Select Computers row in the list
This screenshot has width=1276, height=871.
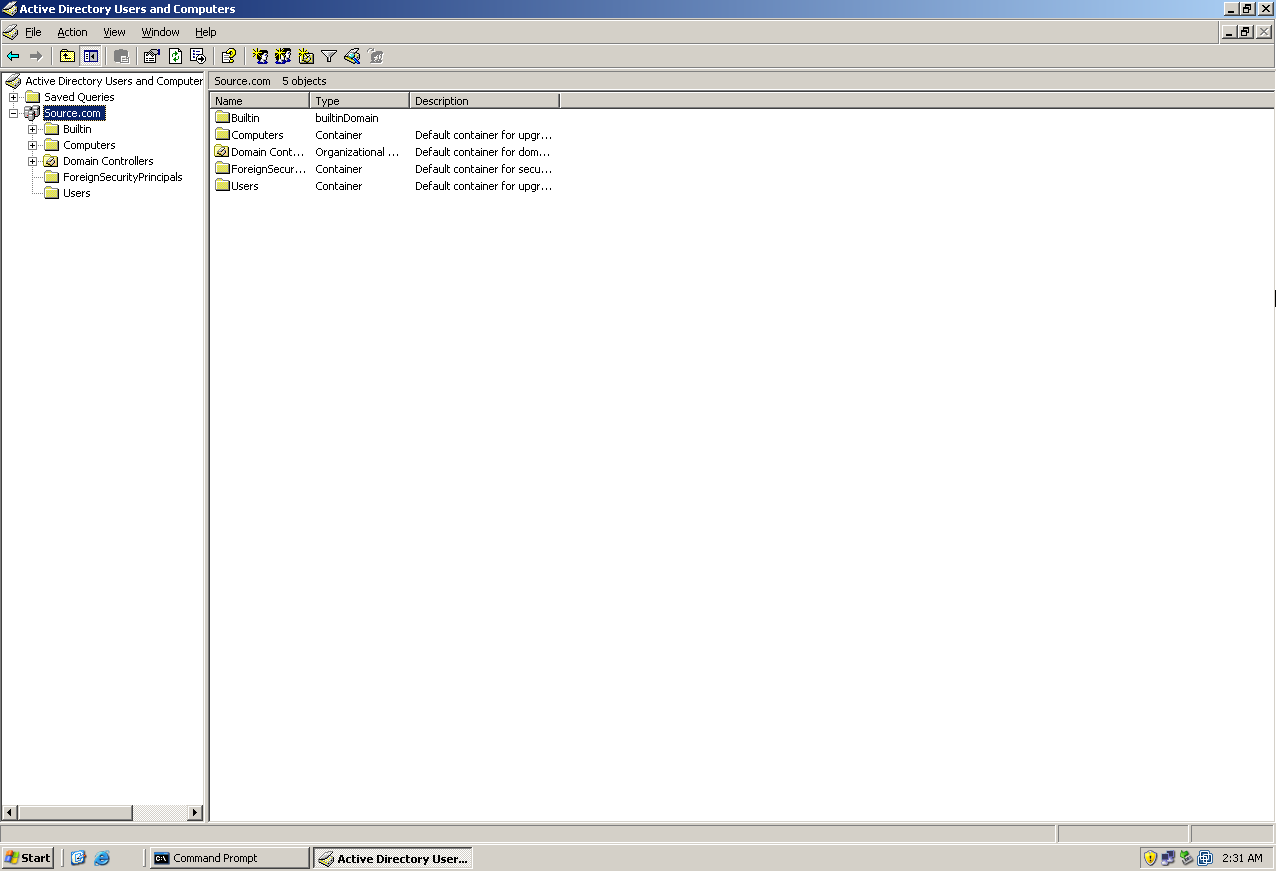384,135
